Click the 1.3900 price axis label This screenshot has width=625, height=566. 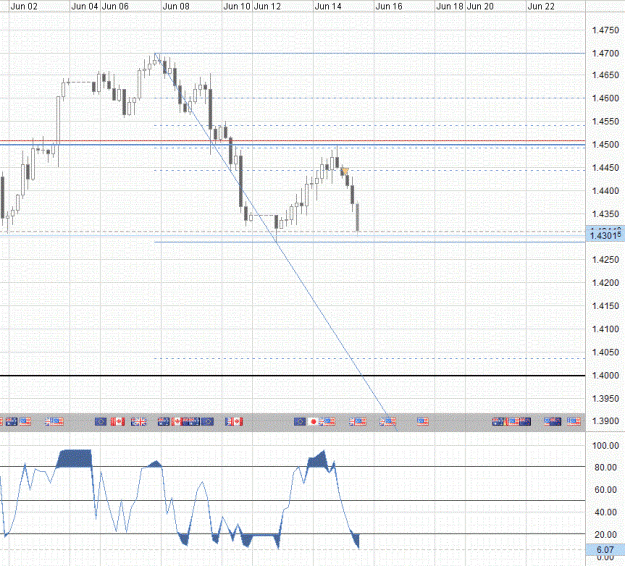[605, 421]
